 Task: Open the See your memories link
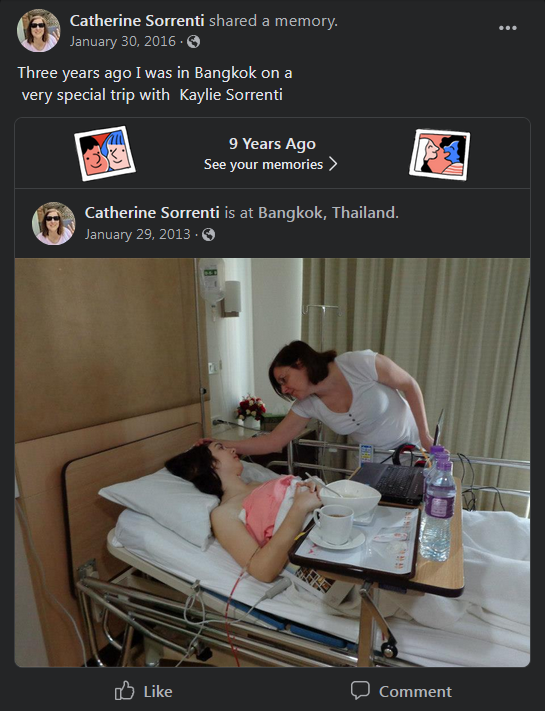point(263,164)
